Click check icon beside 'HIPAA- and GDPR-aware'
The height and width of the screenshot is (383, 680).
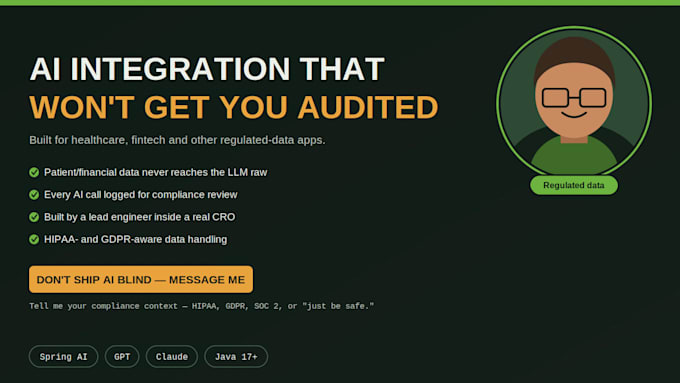34,239
